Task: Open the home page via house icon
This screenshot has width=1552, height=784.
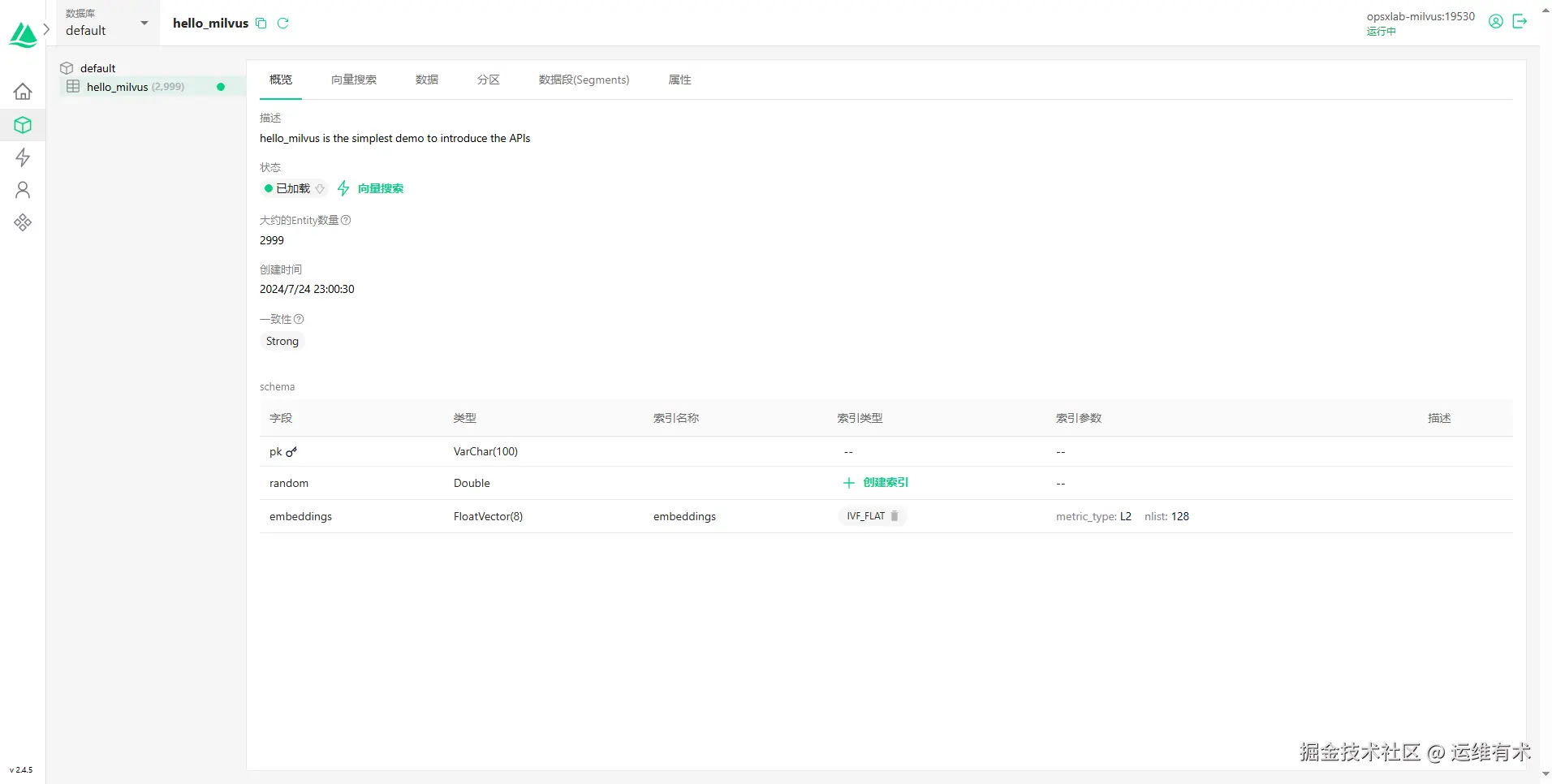Action: coord(23,91)
